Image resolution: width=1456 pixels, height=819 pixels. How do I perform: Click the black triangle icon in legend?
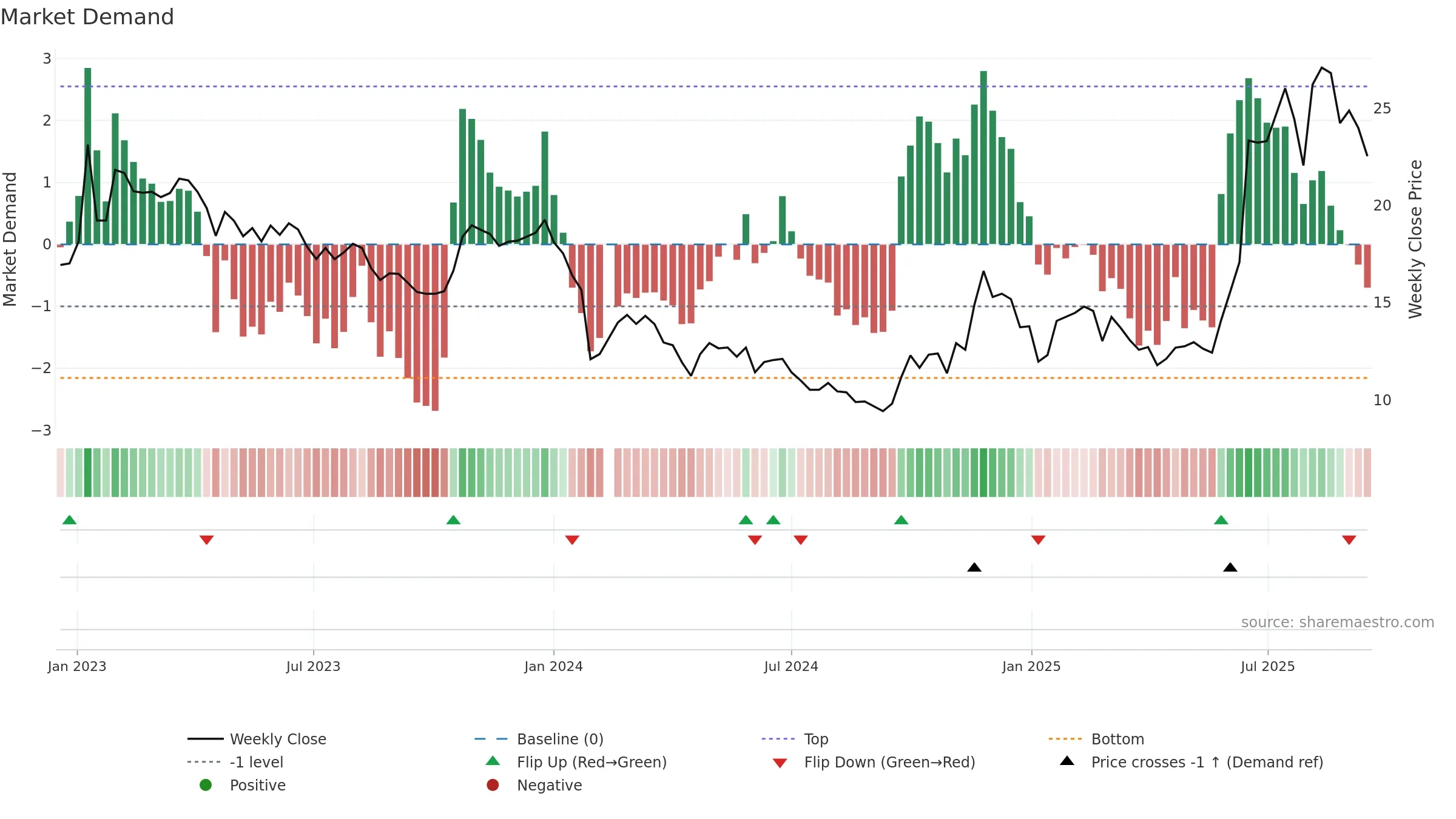tap(1067, 761)
